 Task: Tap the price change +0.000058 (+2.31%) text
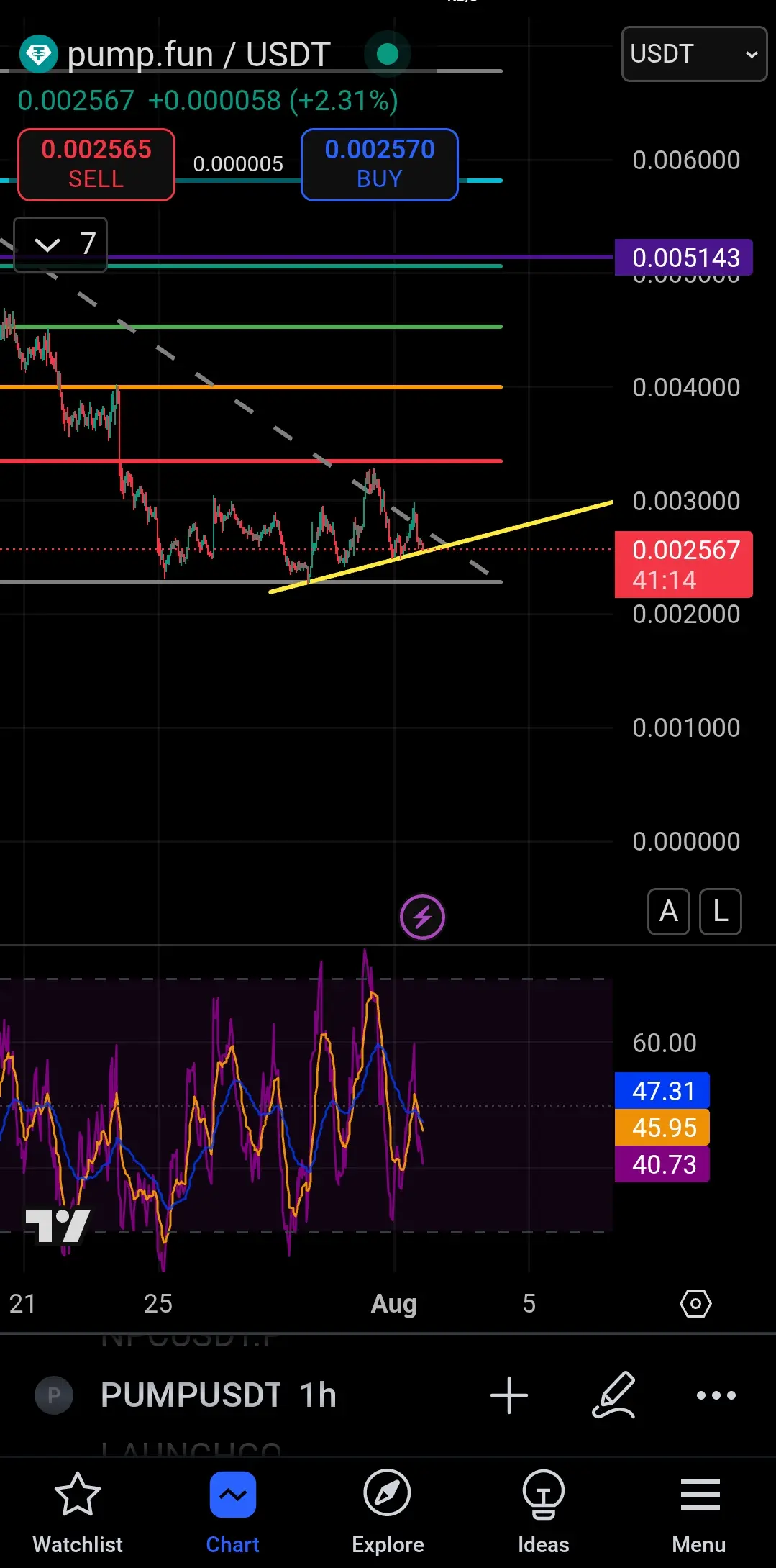pos(273,101)
